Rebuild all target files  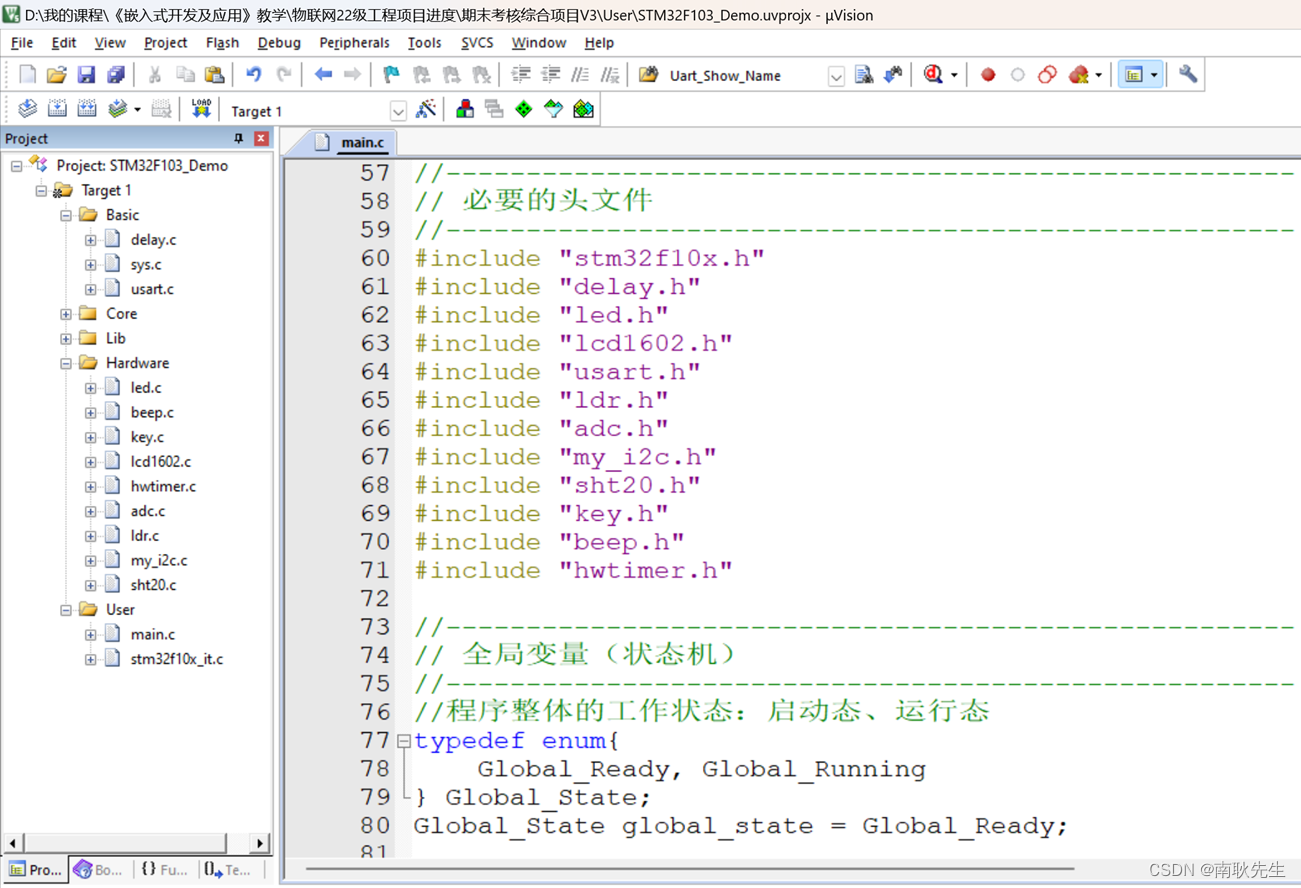(x=87, y=109)
